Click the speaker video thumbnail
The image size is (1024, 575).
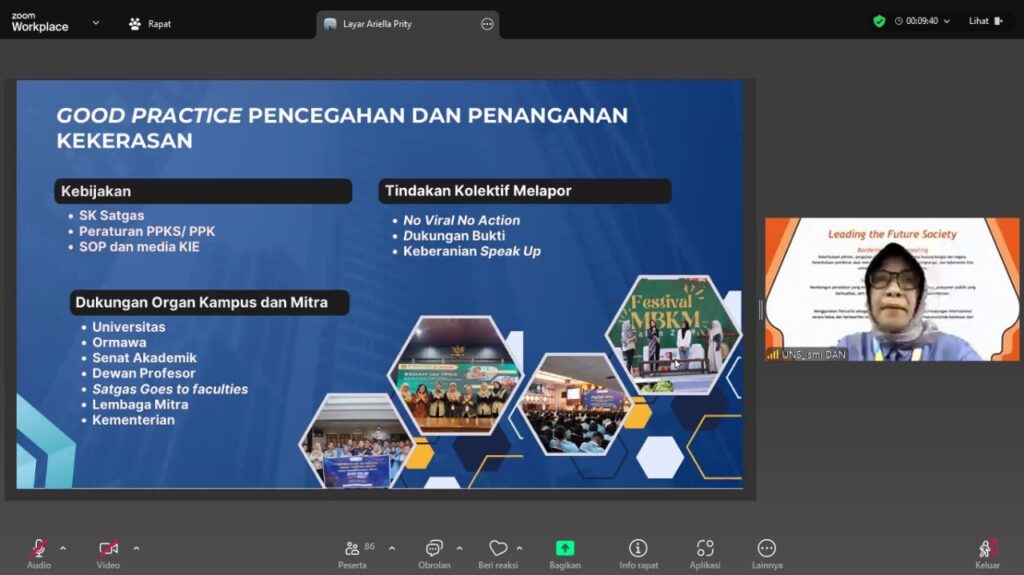[x=892, y=289]
